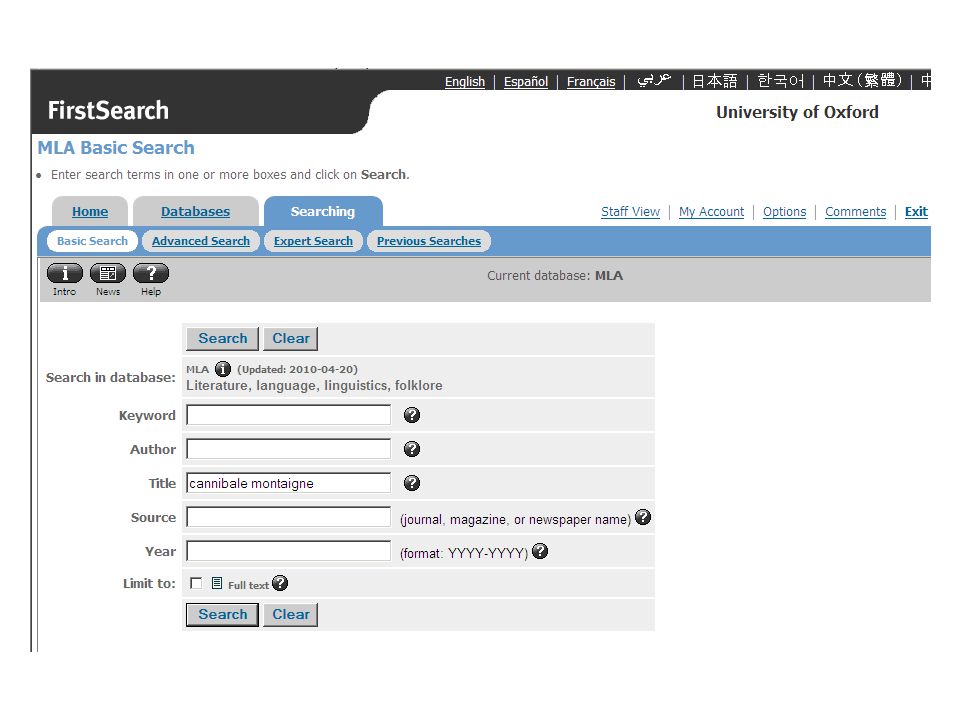Click the 'University of Oxford' text

pos(797,113)
